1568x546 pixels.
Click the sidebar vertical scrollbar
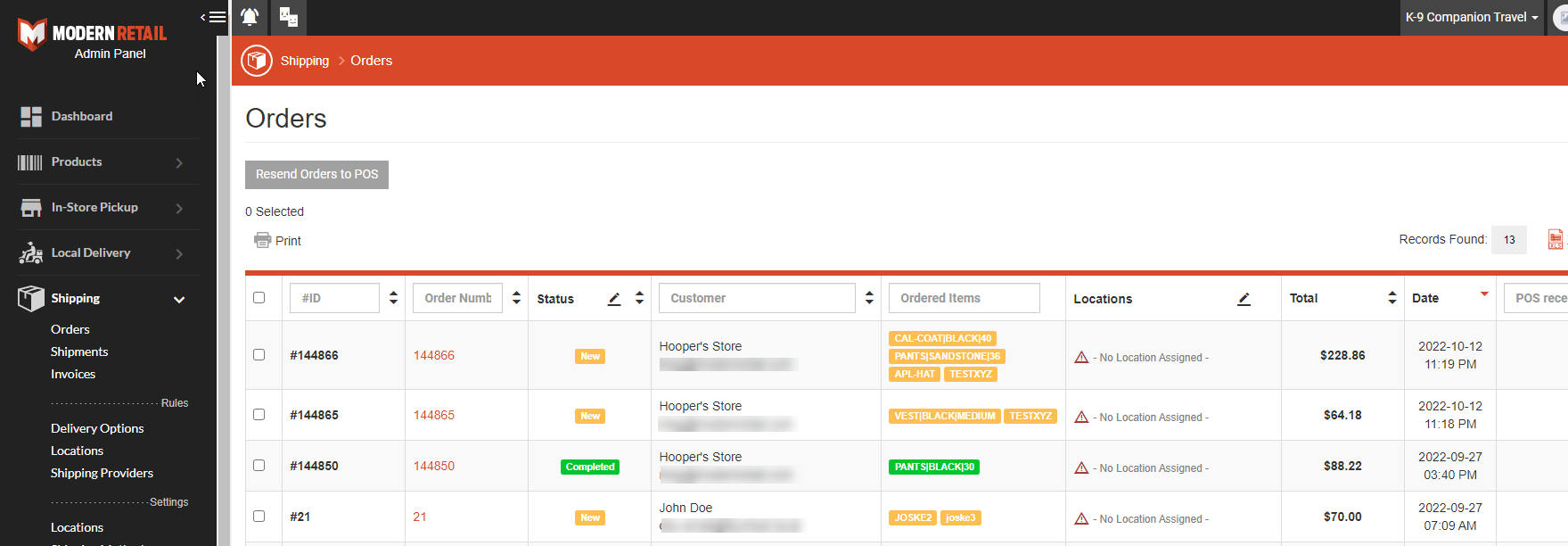click(x=223, y=290)
